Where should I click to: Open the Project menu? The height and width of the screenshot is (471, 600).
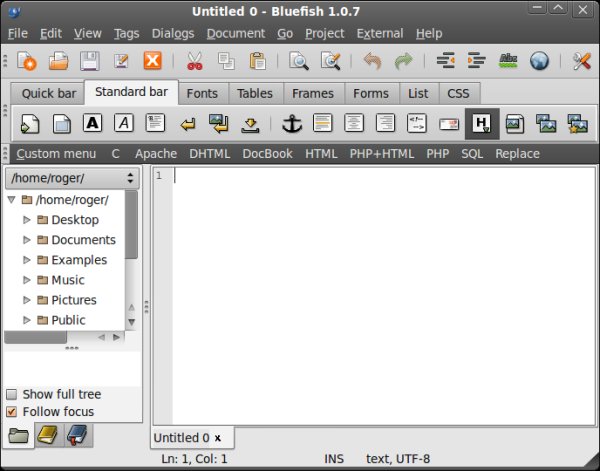click(324, 34)
